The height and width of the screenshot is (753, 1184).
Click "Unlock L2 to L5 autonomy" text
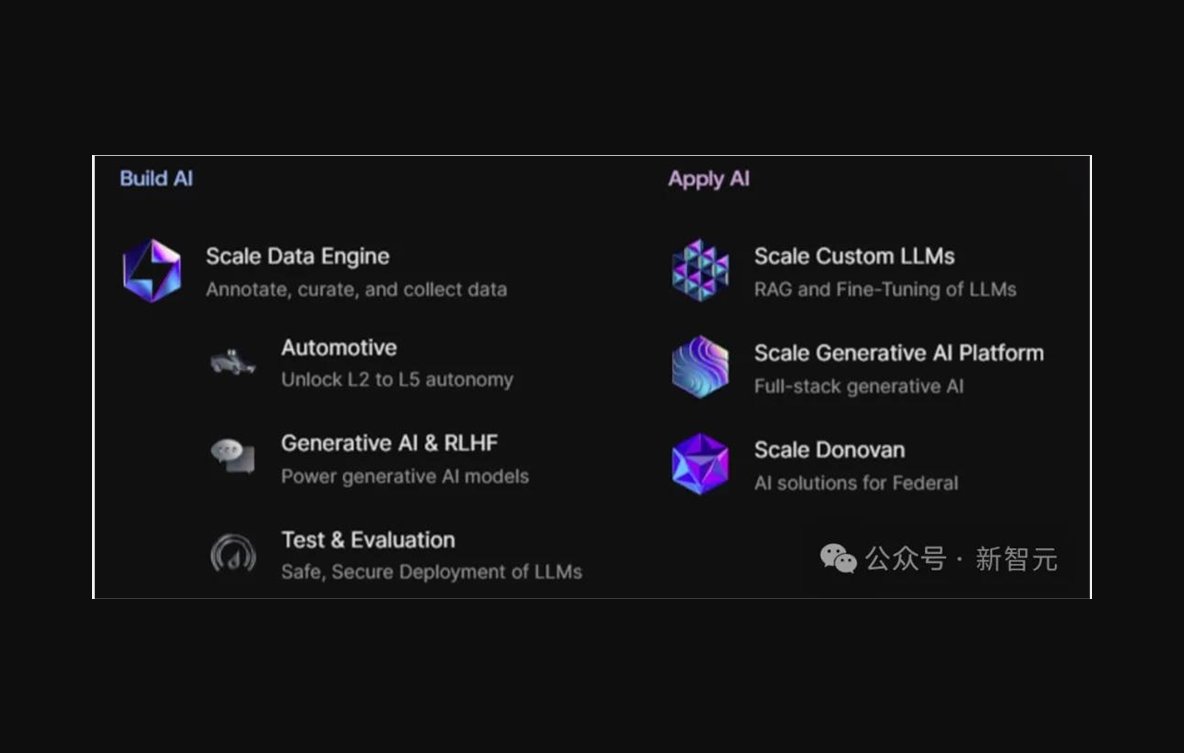coord(396,380)
